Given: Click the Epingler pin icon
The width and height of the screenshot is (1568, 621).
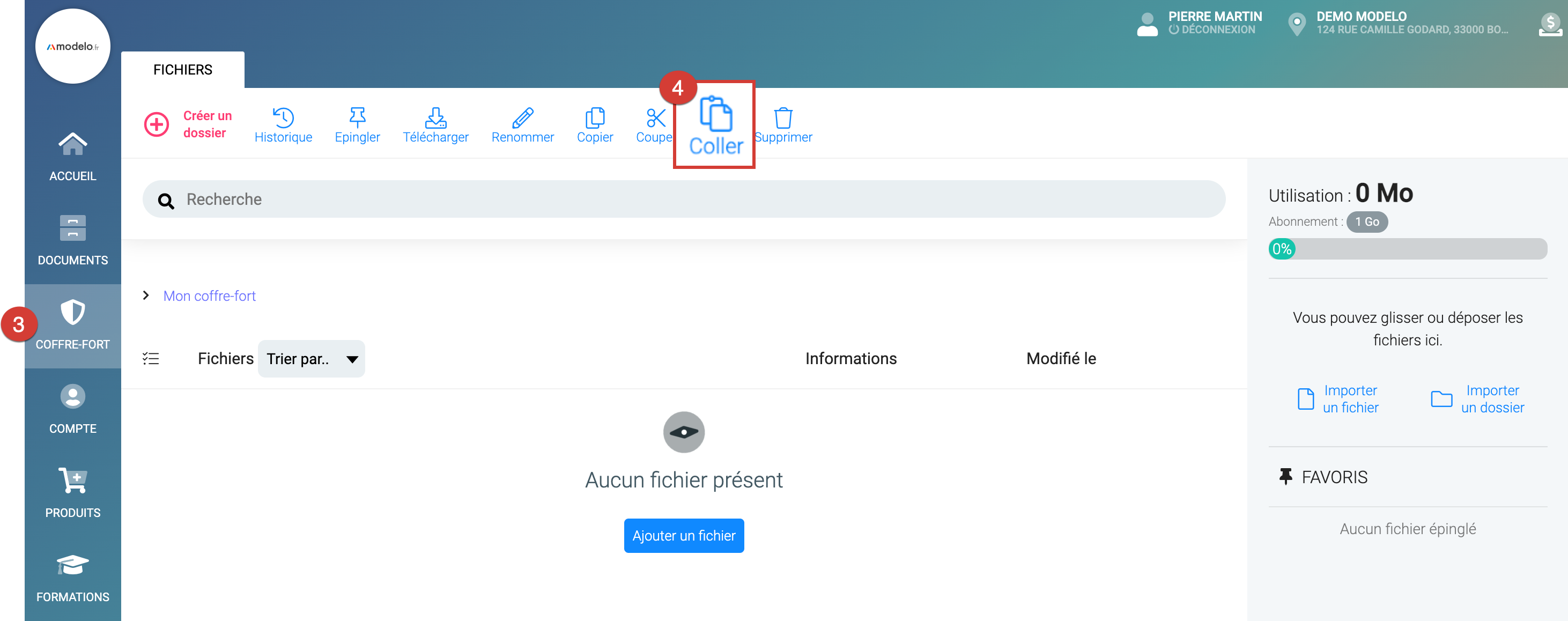Looking at the screenshot, I should pyautogui.click(x=357, y=117).
